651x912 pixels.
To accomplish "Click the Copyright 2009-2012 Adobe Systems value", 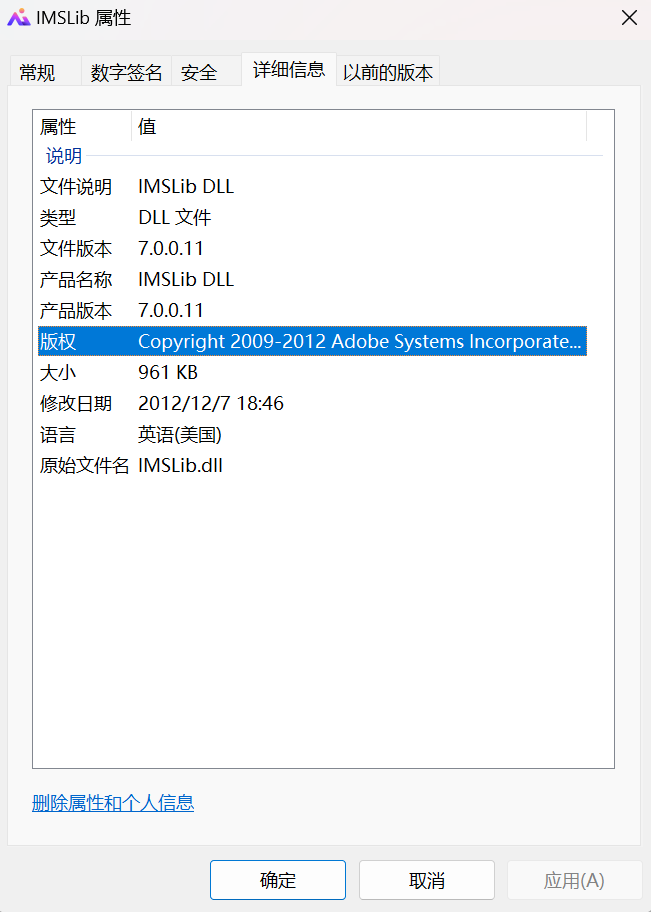I will click(360, 341).
